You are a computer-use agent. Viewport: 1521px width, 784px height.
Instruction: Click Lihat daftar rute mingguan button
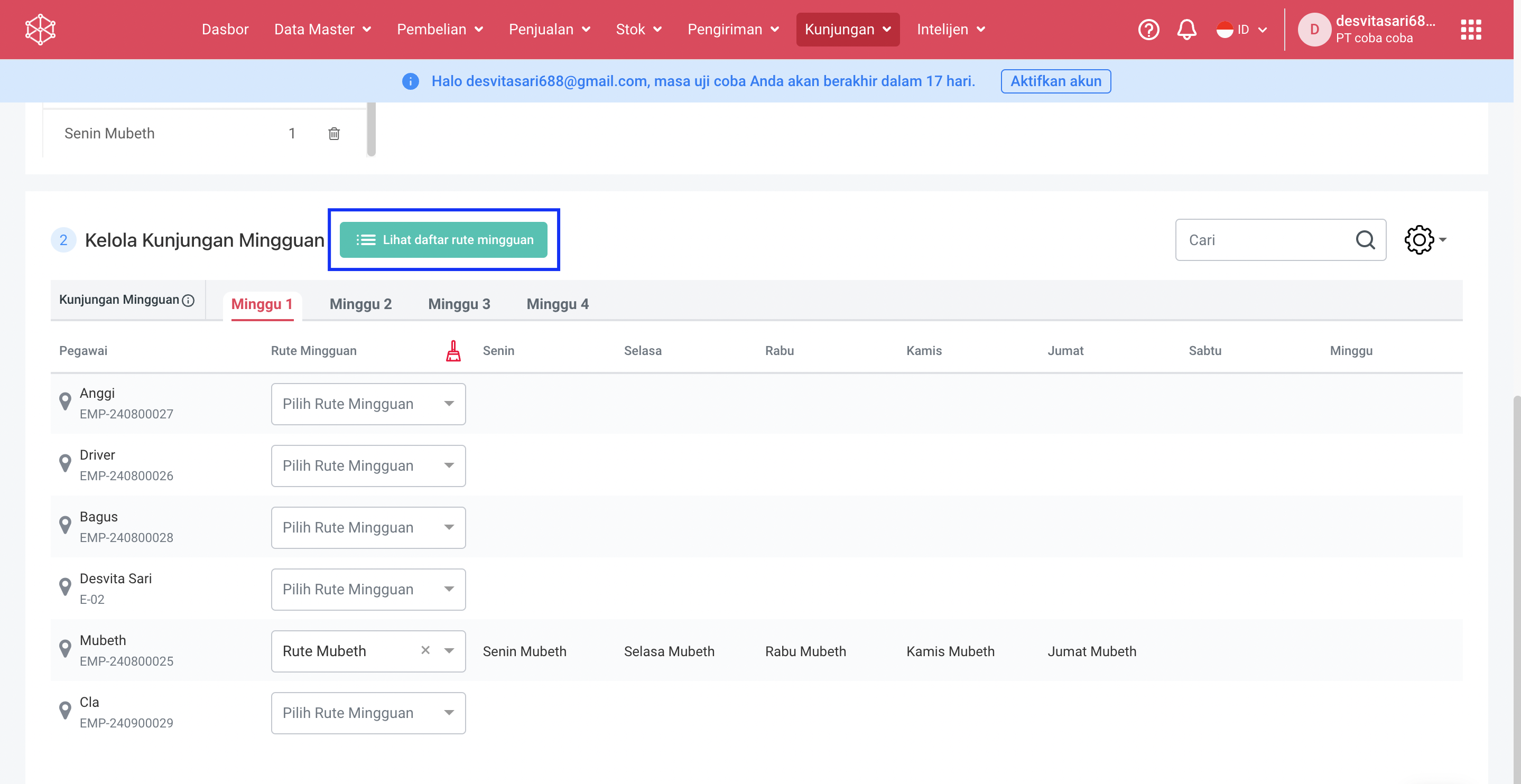click(x=443, y=240)
